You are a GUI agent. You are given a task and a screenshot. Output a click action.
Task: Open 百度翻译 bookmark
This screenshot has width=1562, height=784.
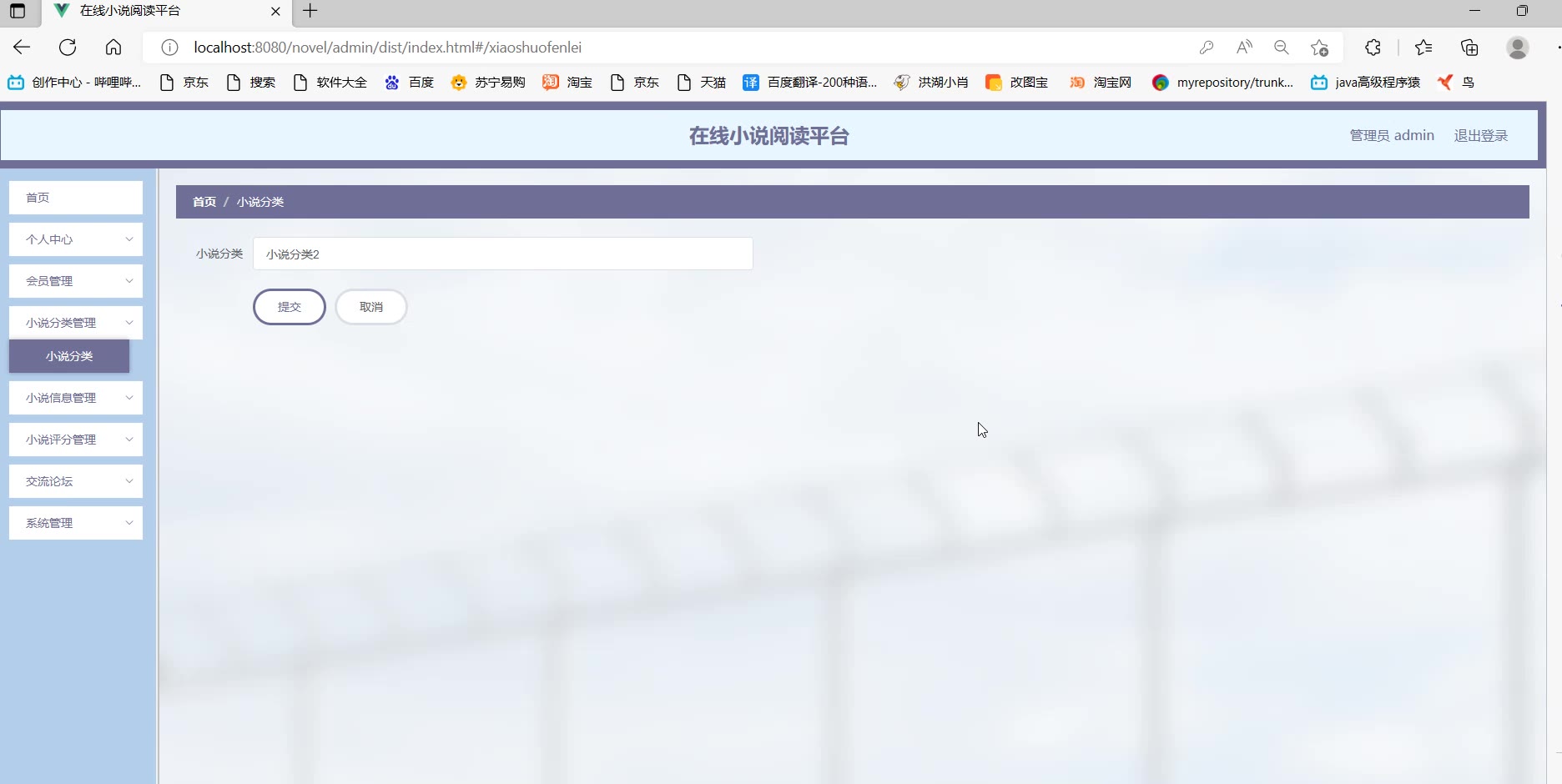[x=809, y=82]
